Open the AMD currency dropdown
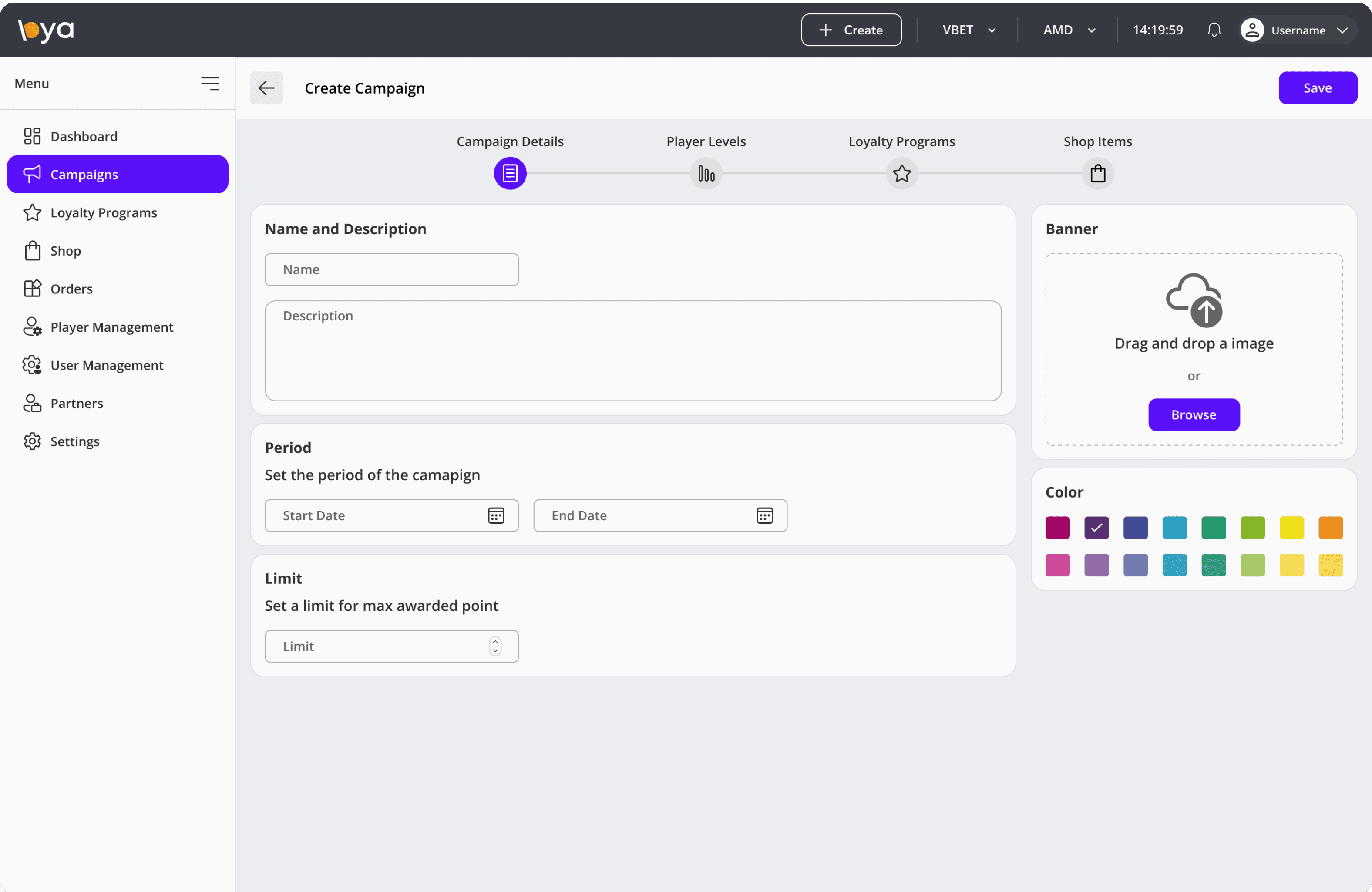 pos(1069,30)
